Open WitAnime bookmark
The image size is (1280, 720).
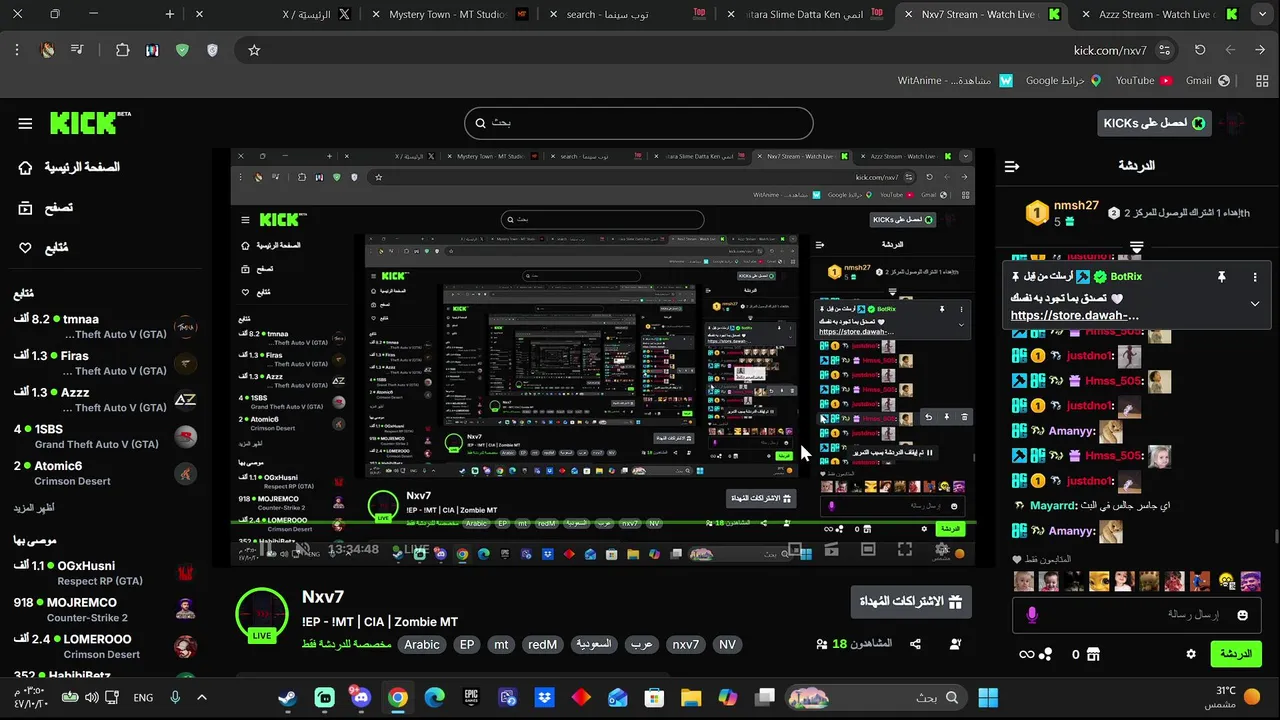tap(955, 80)
